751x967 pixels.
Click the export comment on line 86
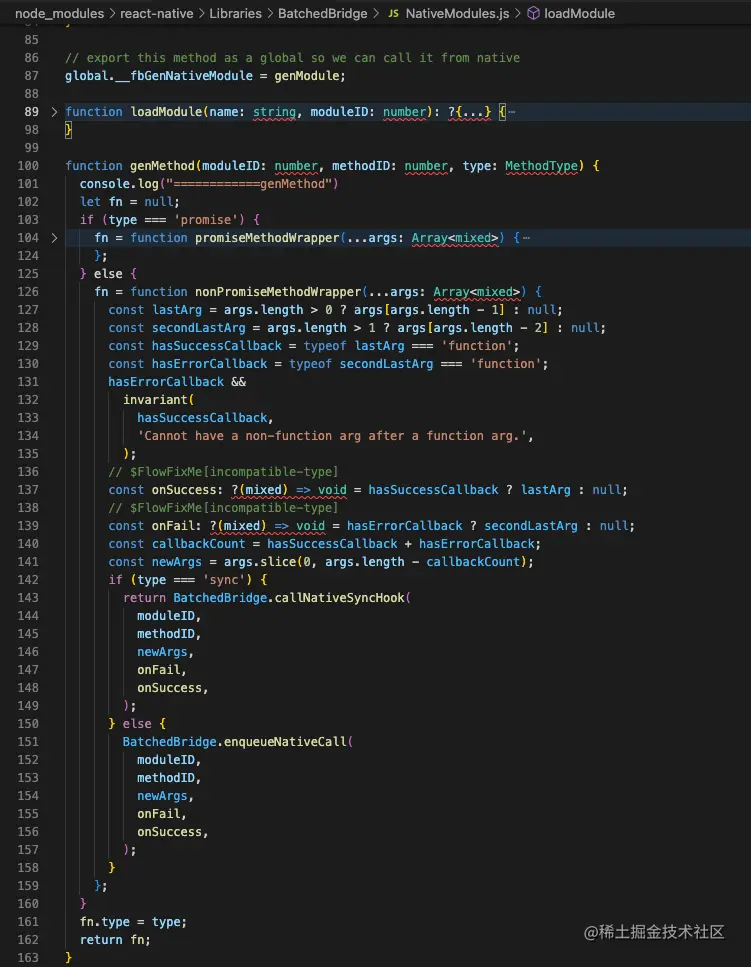[292, 57]
